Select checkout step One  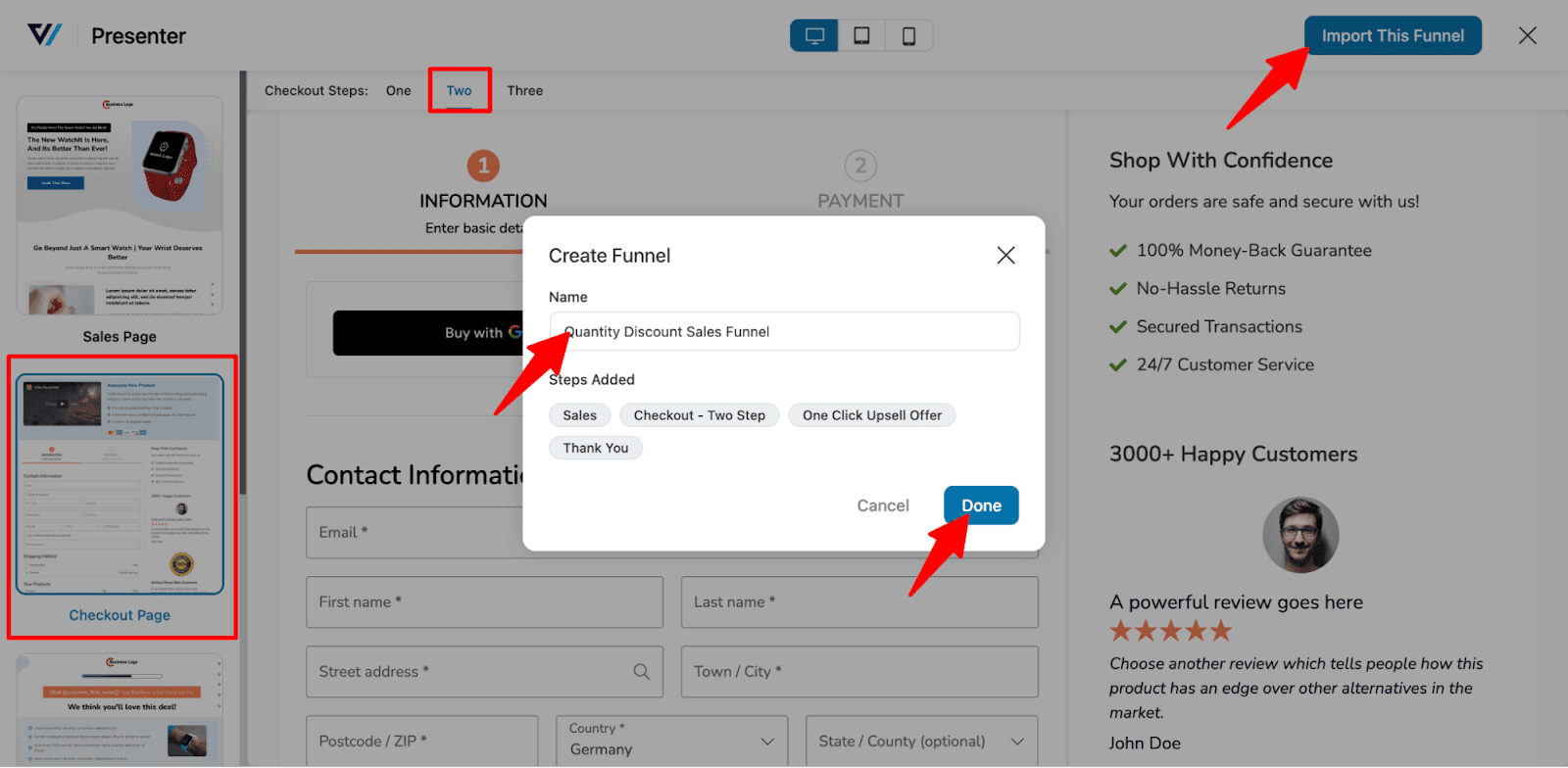[x=398, y=91]
